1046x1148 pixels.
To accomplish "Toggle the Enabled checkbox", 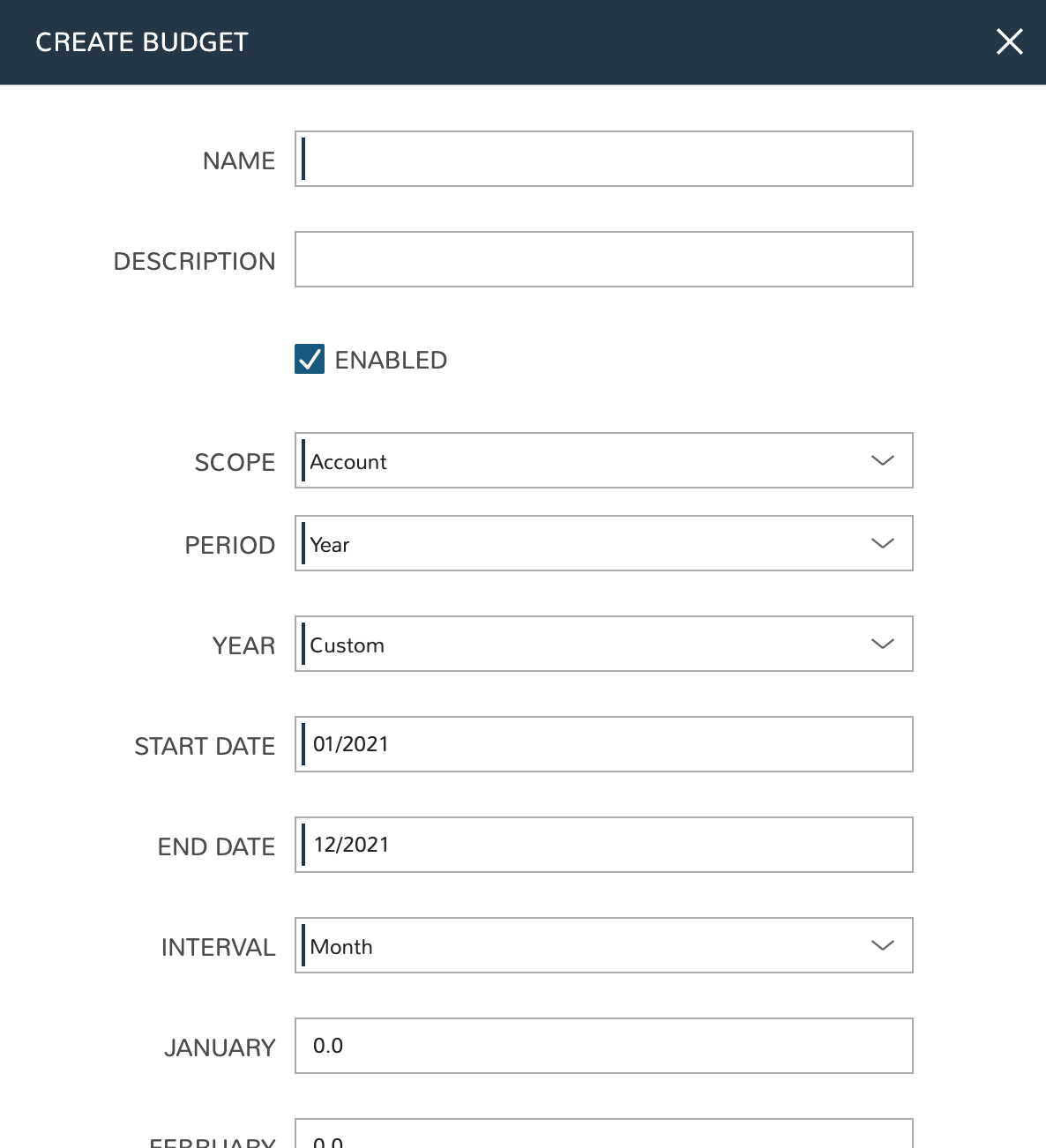I will 310,360.
